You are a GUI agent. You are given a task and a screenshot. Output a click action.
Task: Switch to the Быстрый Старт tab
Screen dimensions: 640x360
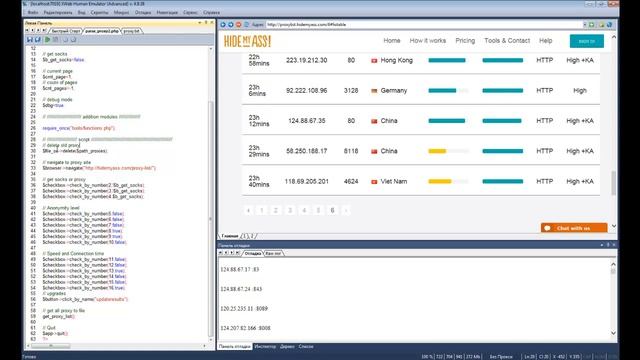(66, 31)
